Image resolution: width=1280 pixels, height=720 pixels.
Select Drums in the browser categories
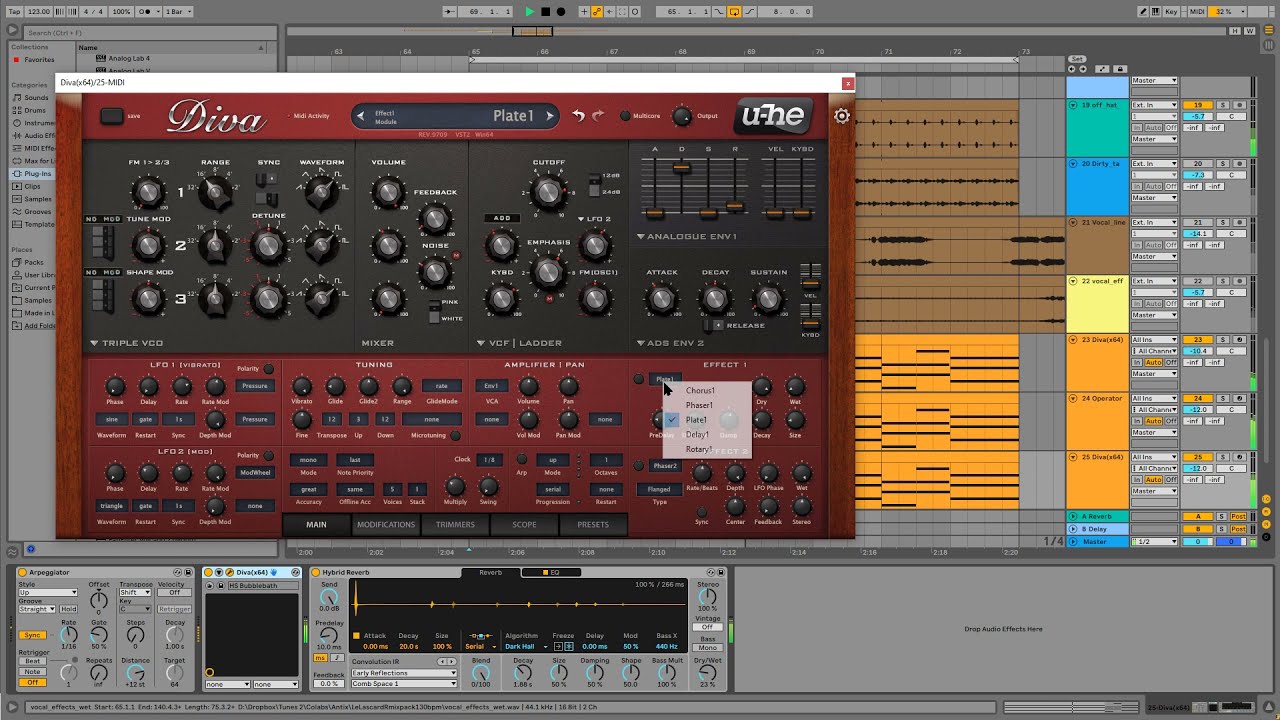click(35, 110)
